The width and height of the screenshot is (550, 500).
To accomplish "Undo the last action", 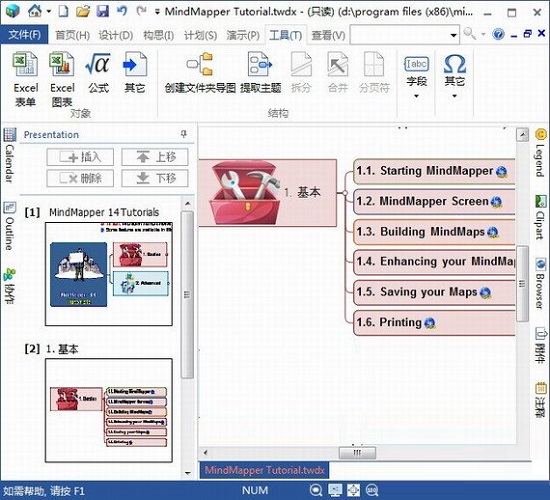I will tap(122, 11).
